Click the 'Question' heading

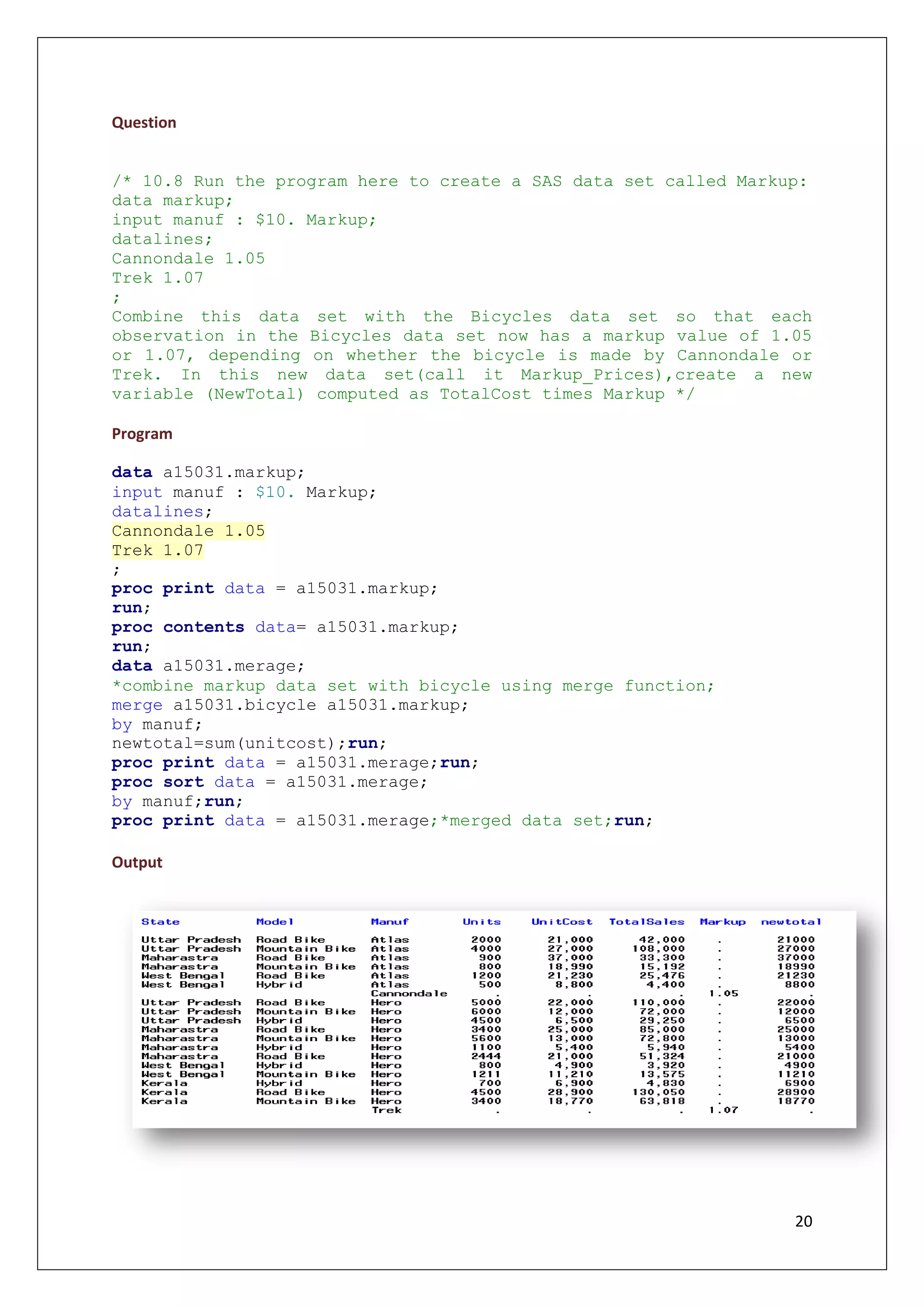[144, 122]
